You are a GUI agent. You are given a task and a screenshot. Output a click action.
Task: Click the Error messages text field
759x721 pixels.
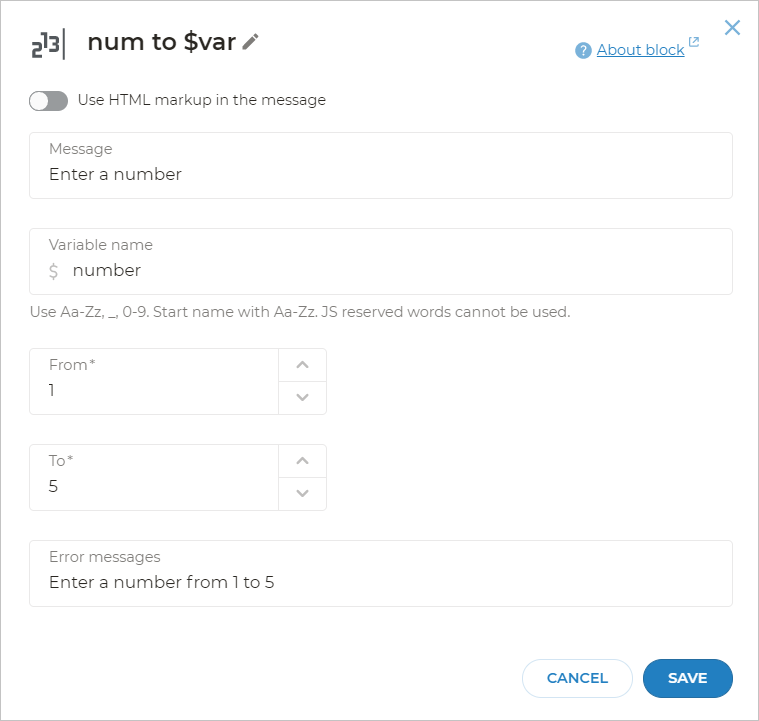coord(380,582)
